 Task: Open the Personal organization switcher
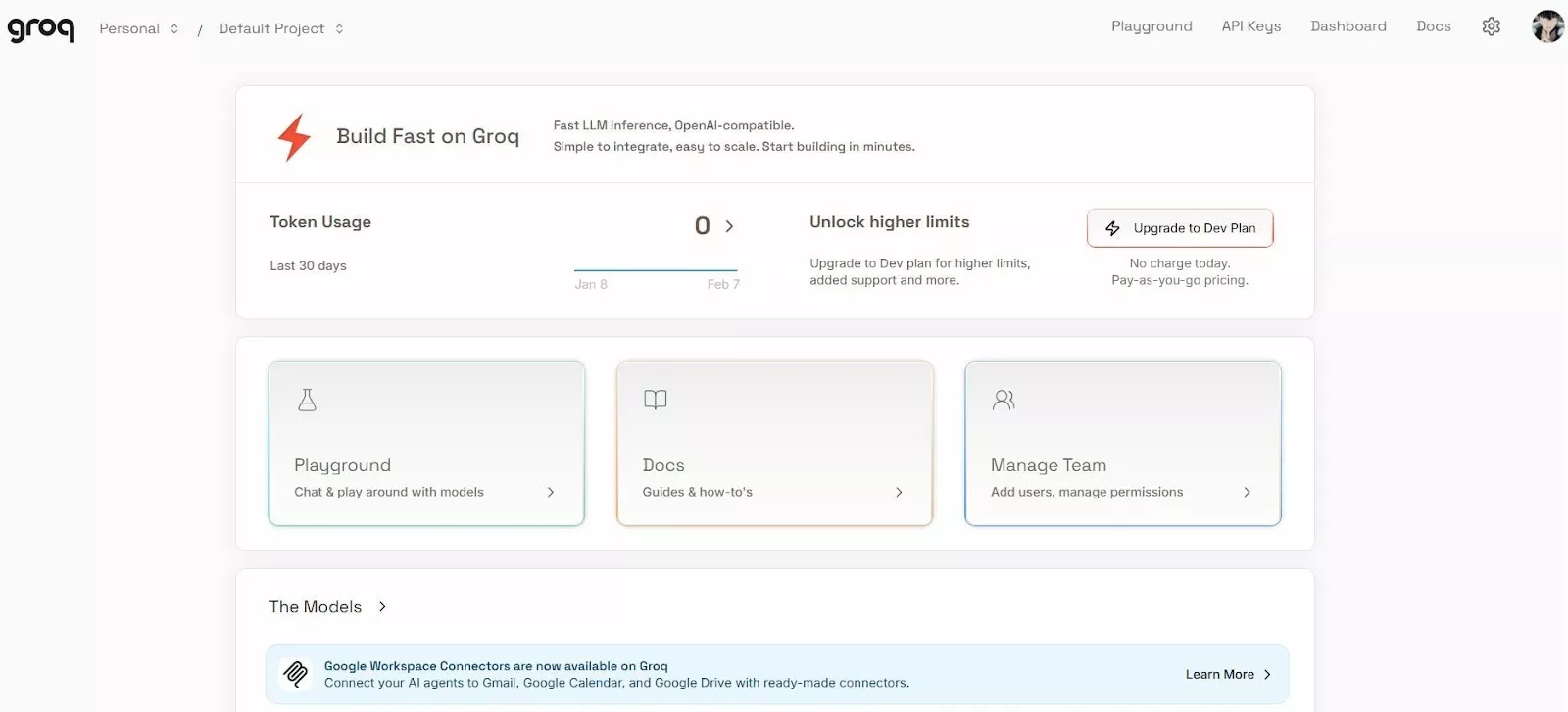click(139, 28)
